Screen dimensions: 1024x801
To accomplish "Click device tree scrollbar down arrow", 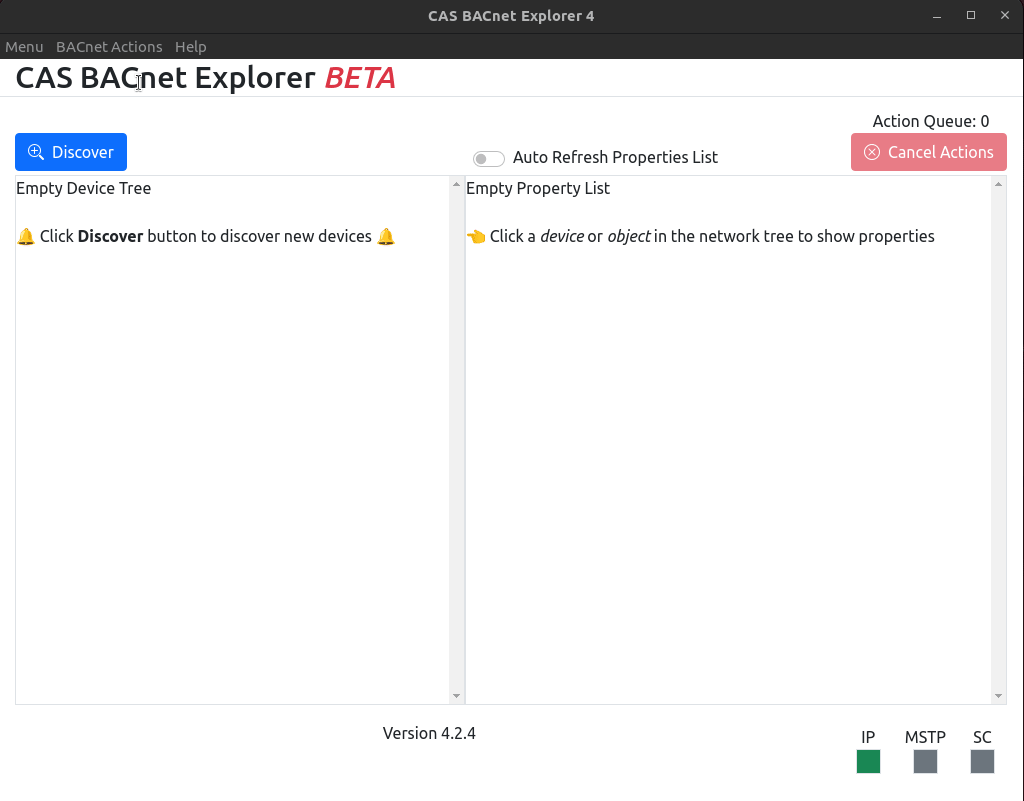I will tap(456, 696).
